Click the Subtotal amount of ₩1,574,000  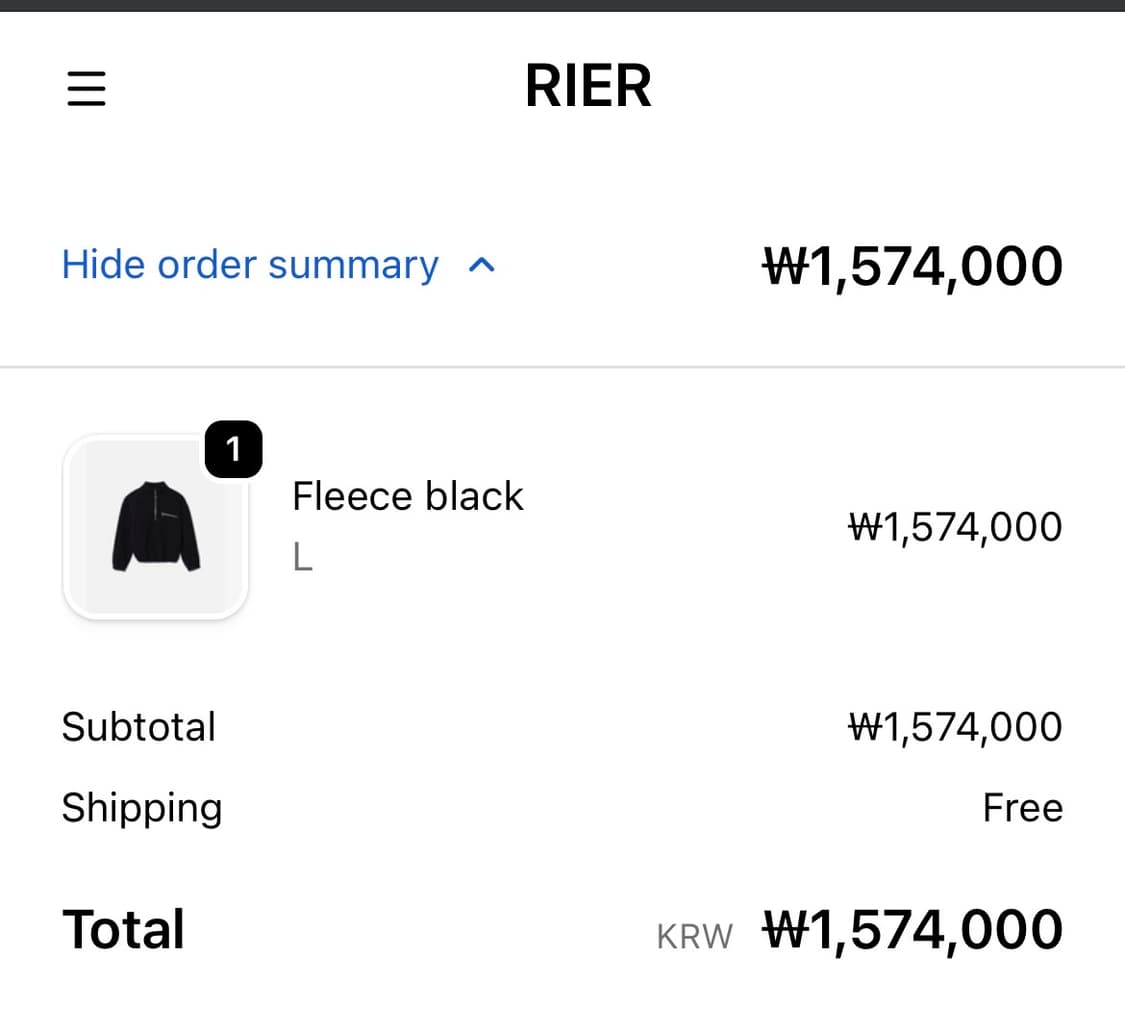(954, 727)
